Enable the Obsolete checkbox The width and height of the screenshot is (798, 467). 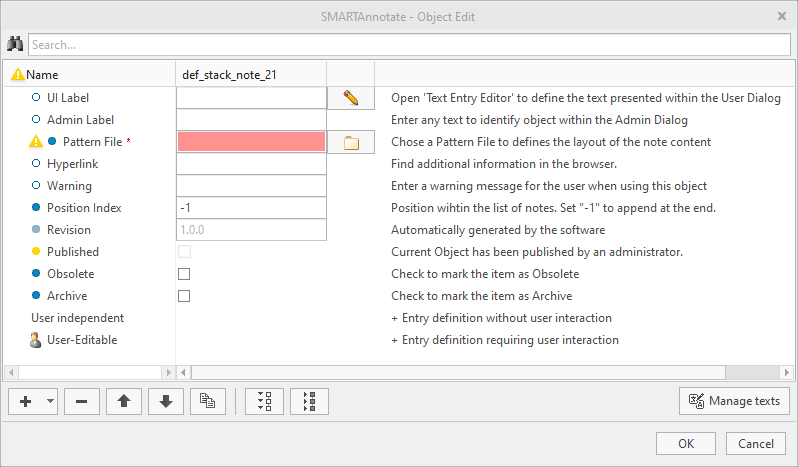coord(184,274)
